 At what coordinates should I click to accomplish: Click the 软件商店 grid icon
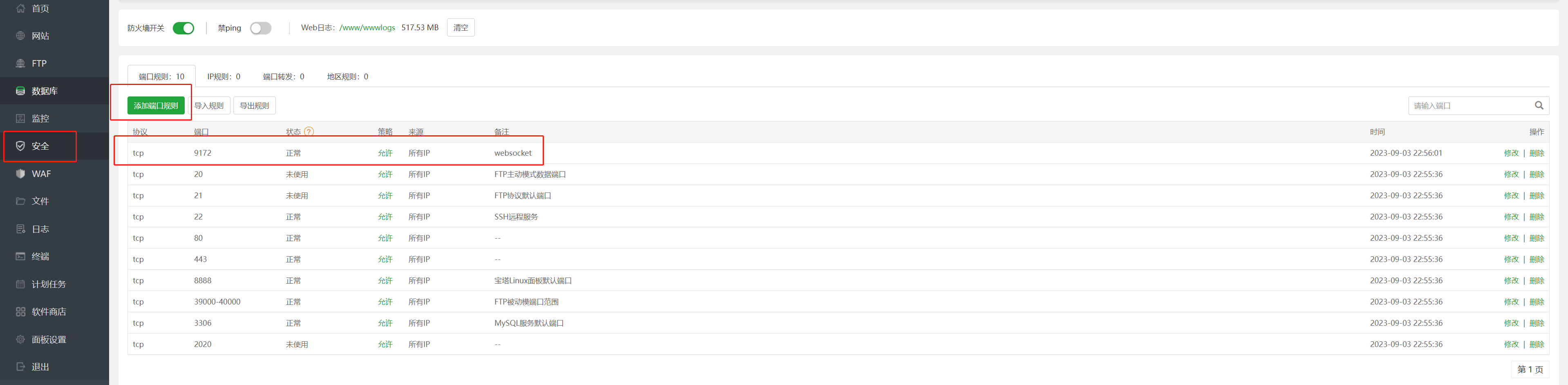[20, 312]
